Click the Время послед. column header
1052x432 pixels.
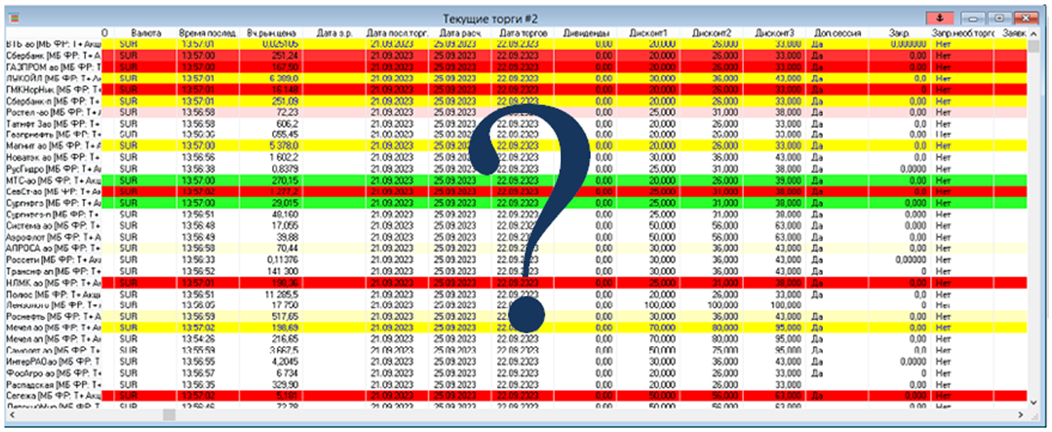(x=207, y=32)
